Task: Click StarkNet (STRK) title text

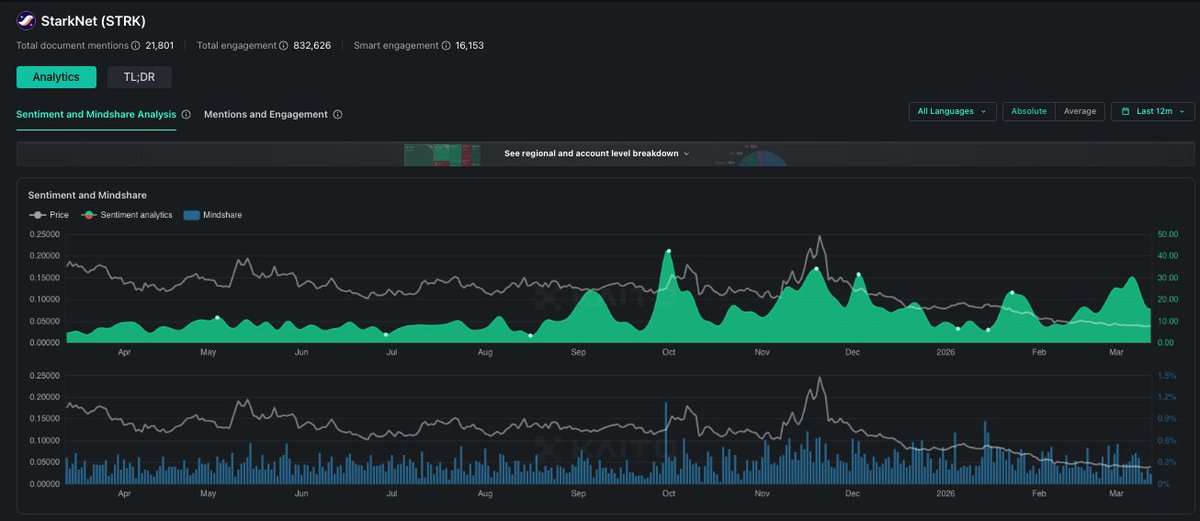Action: tap(93, 21)
